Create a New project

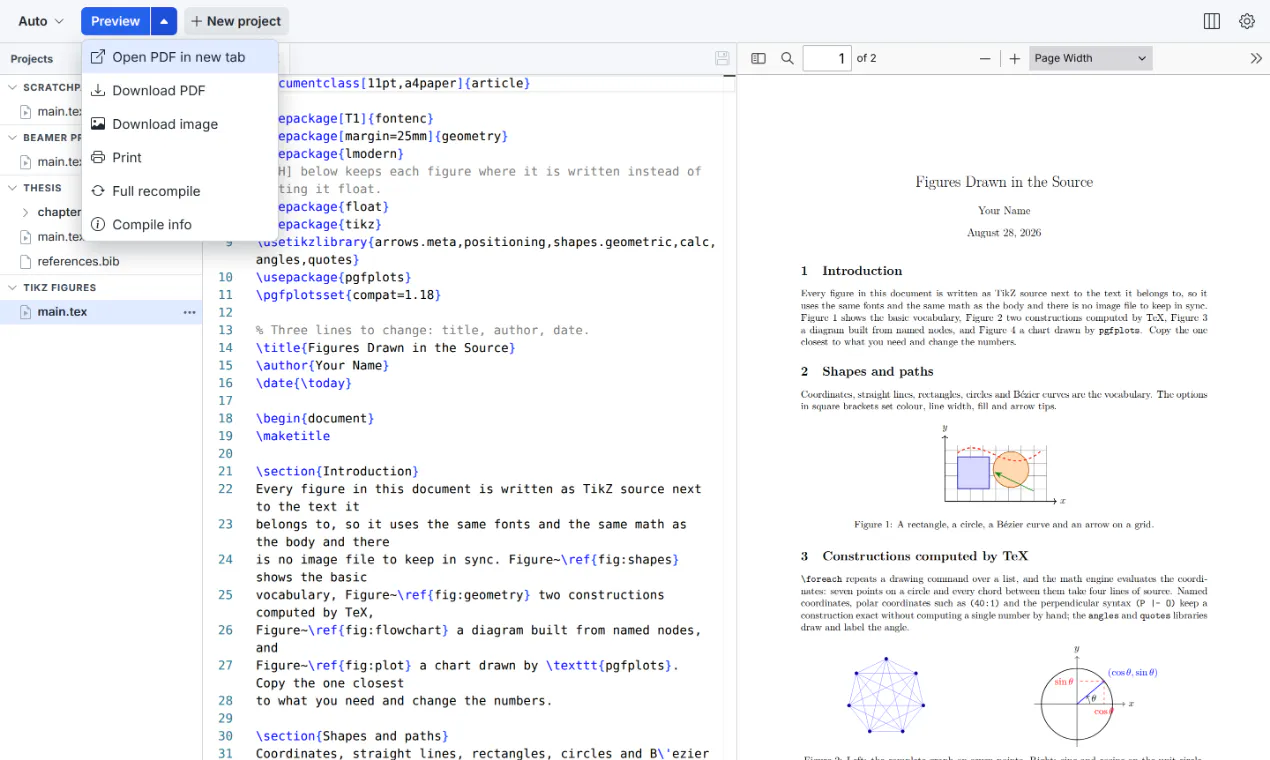click(237, 21)
